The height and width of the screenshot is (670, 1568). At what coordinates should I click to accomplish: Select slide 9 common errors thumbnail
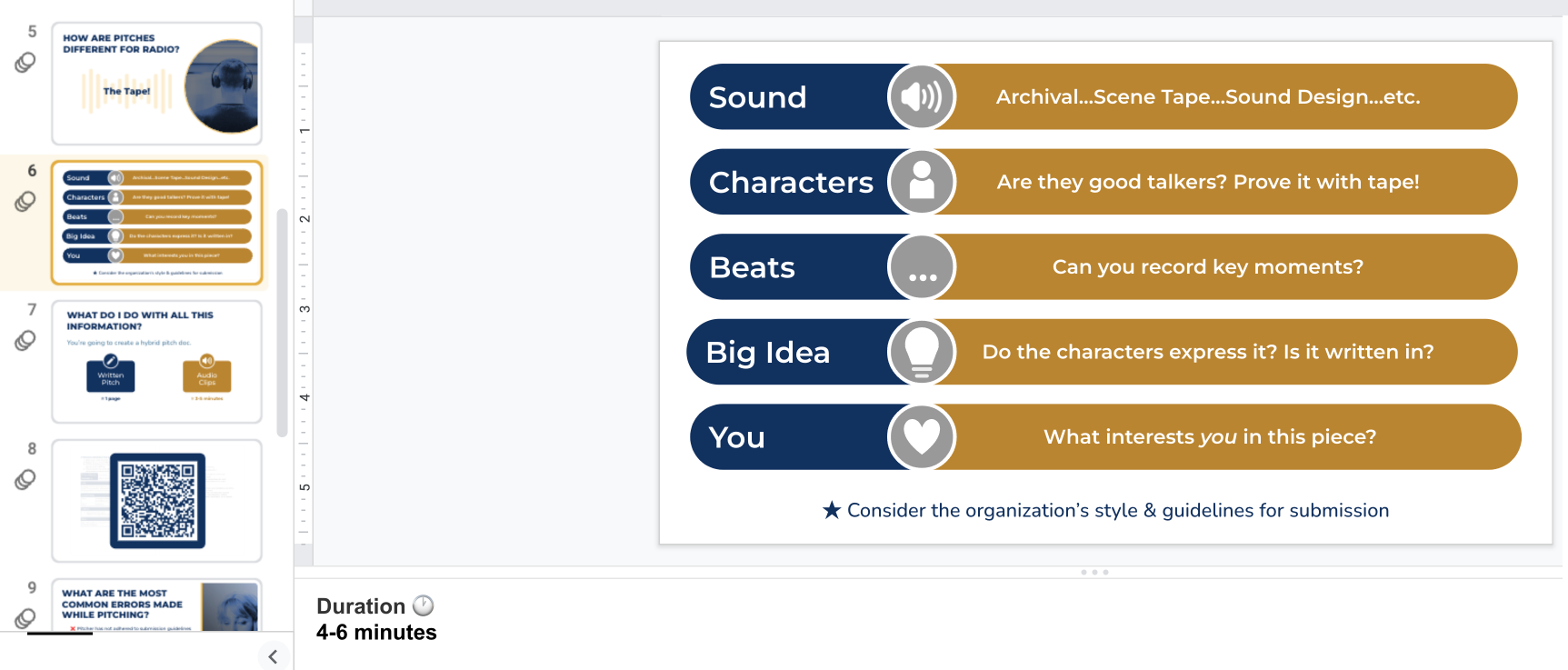[x=156, y=605]
